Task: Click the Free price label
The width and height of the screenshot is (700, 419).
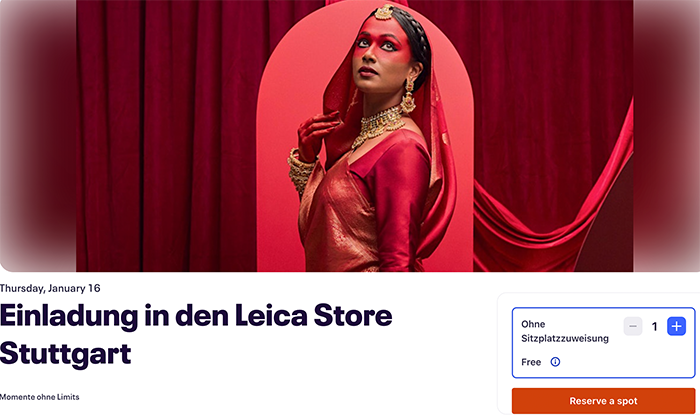Action: click(x=531, y=362)
